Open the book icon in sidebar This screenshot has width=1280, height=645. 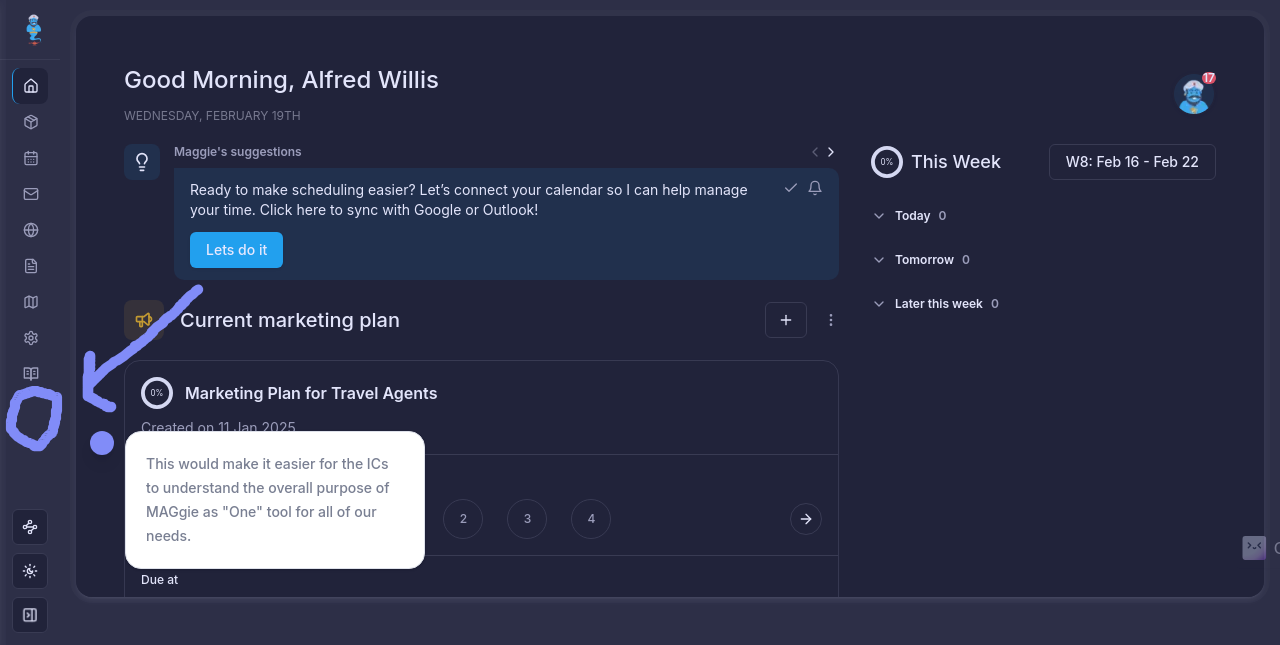[30, 373]
